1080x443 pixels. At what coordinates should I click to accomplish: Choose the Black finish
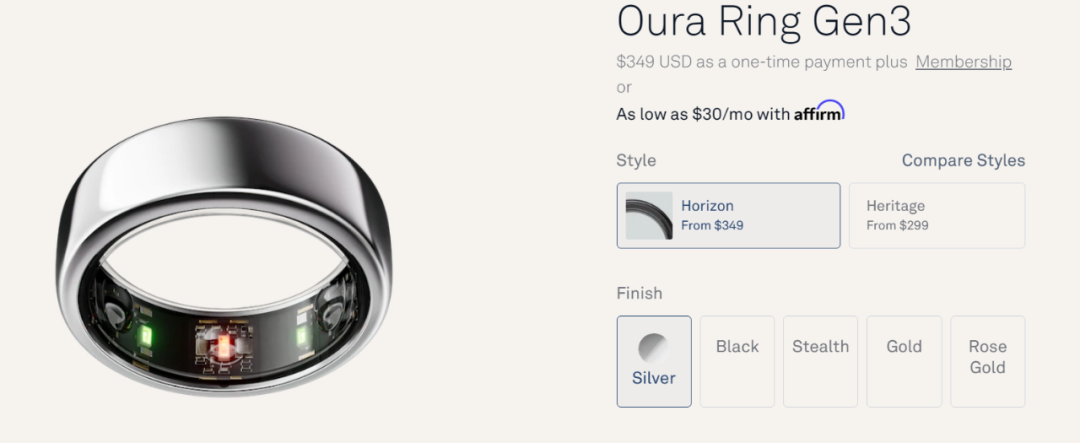coord(737,347)
